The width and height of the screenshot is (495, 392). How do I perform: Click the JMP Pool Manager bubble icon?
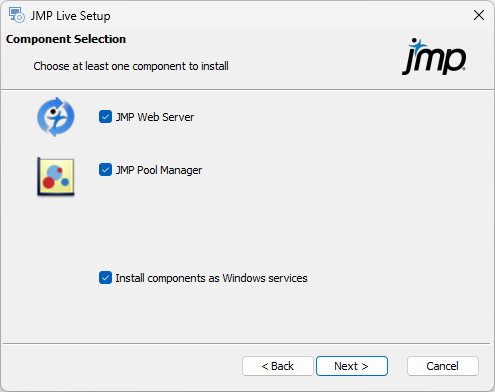click(56, 177)
